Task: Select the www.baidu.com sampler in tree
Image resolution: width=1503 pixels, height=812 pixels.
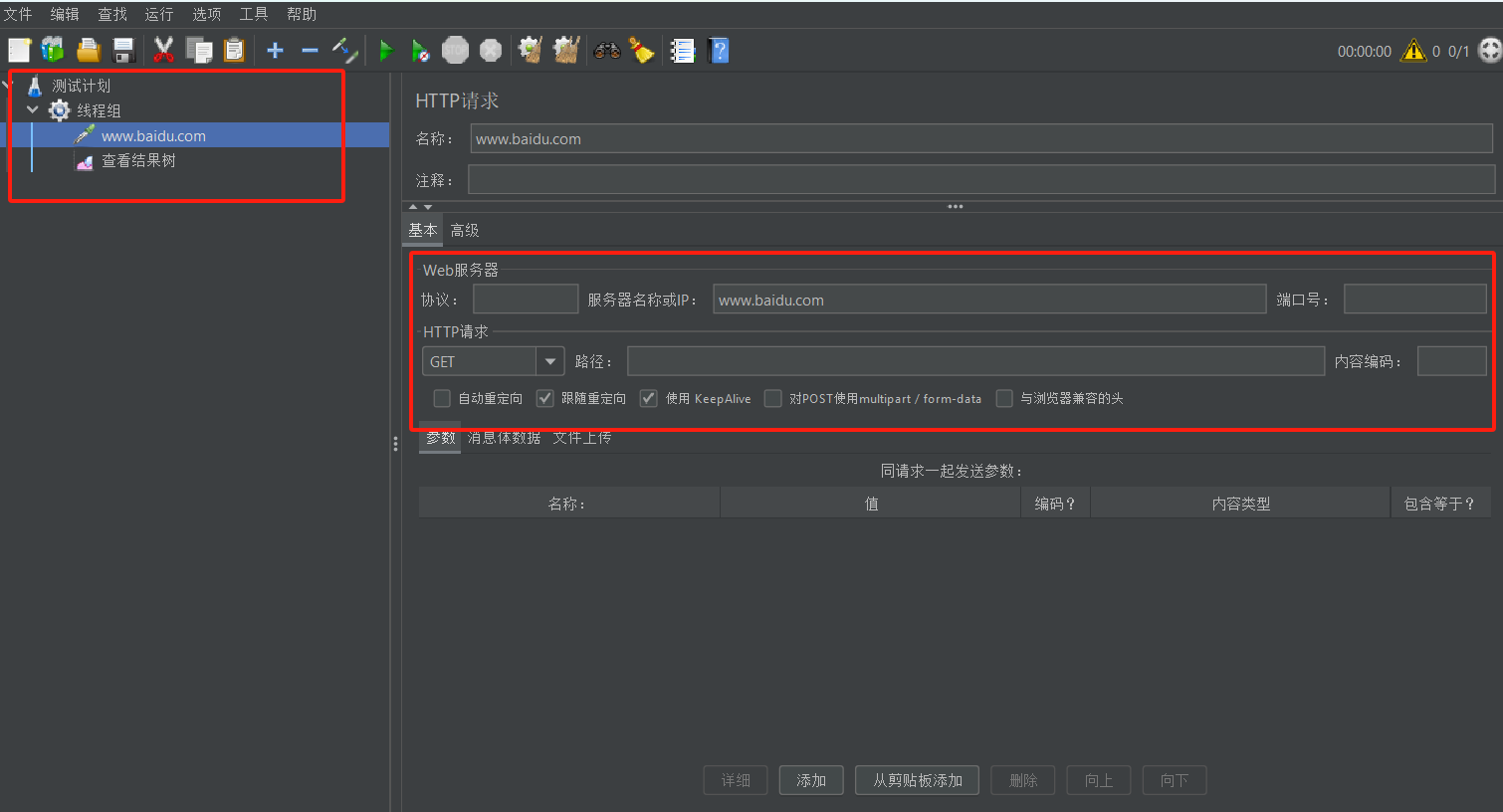Action: click(153, 135)
